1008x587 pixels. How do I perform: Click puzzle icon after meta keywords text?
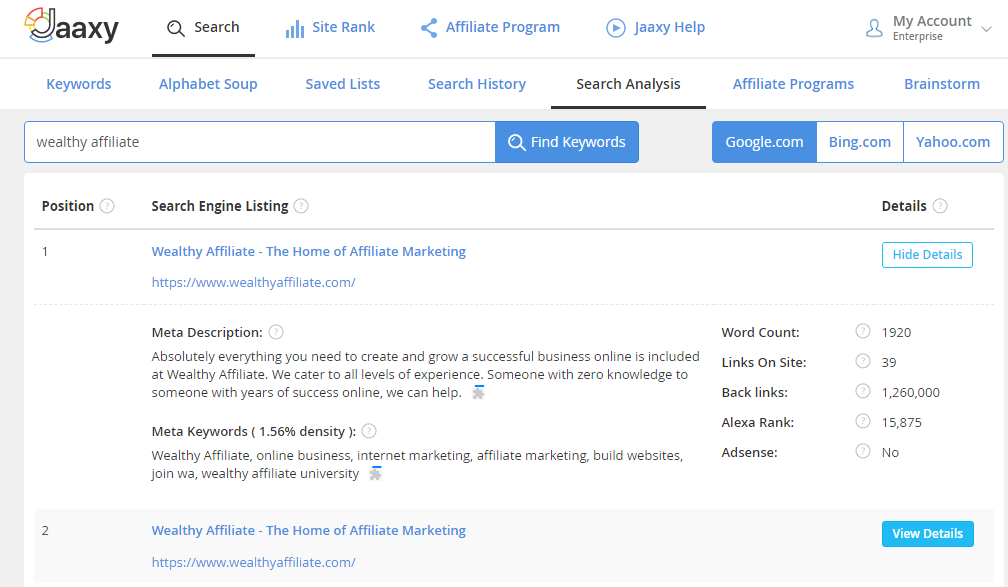375,474
